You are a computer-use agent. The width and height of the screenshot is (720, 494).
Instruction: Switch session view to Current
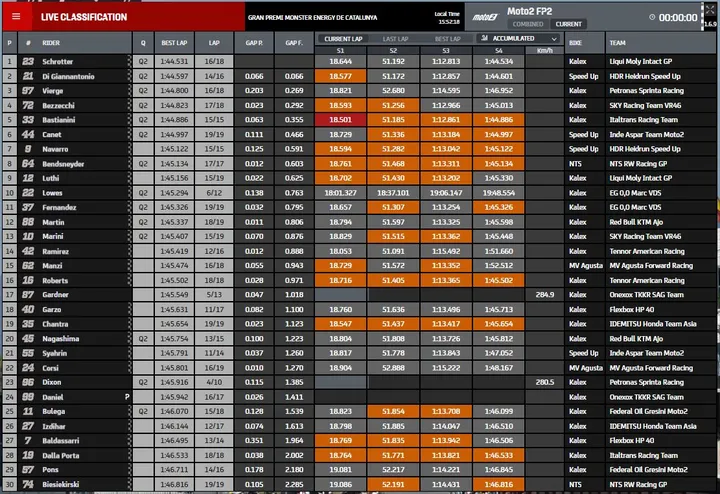point(568,24)
